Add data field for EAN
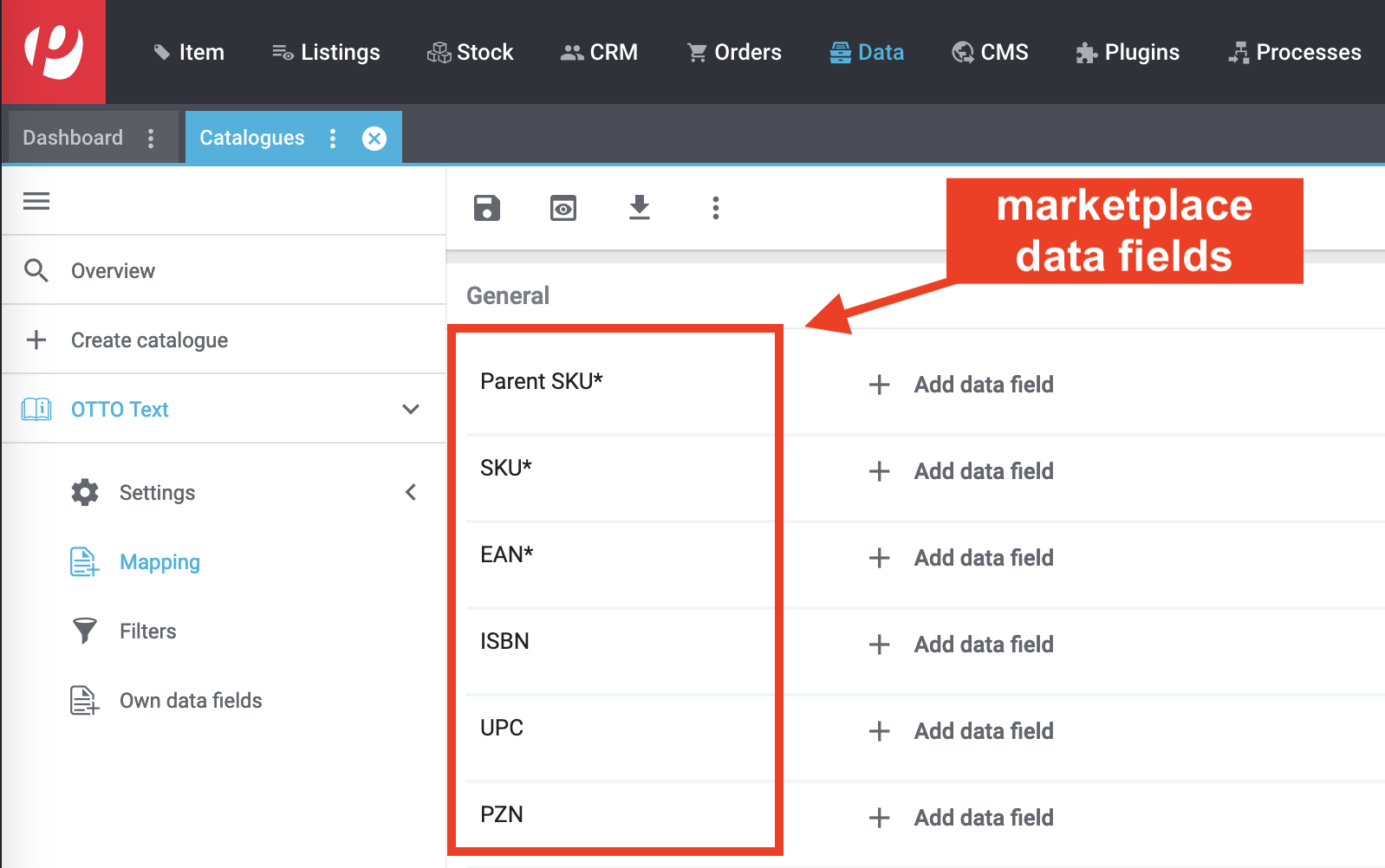 tap(983, 558)
